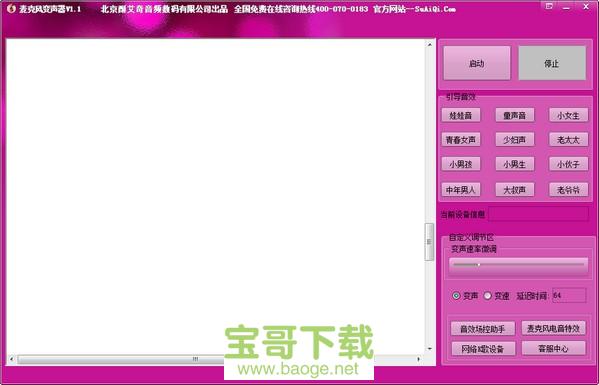The height and width of the screenshot is (385, 599).
Task: Click the vertical scrollbar up arrow
Action: tap(429, 45)
